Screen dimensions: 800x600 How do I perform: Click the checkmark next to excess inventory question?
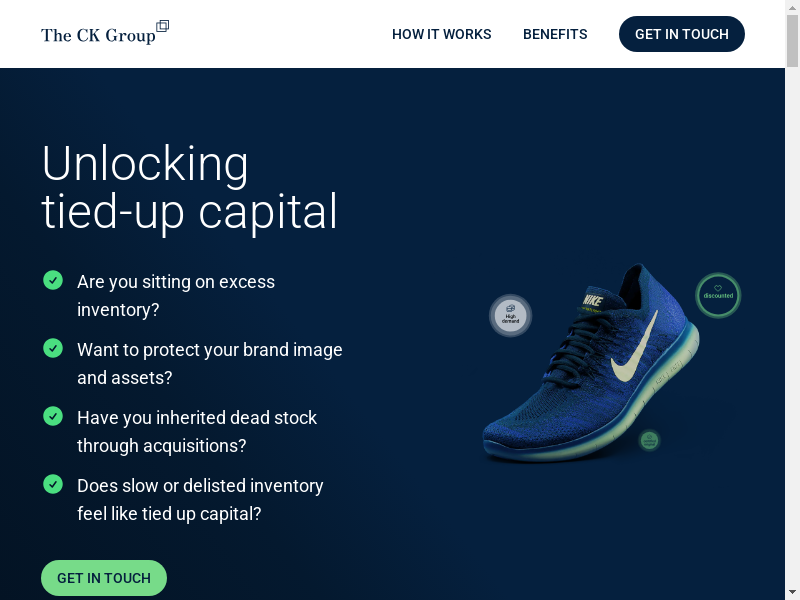(x=53, y=280)
